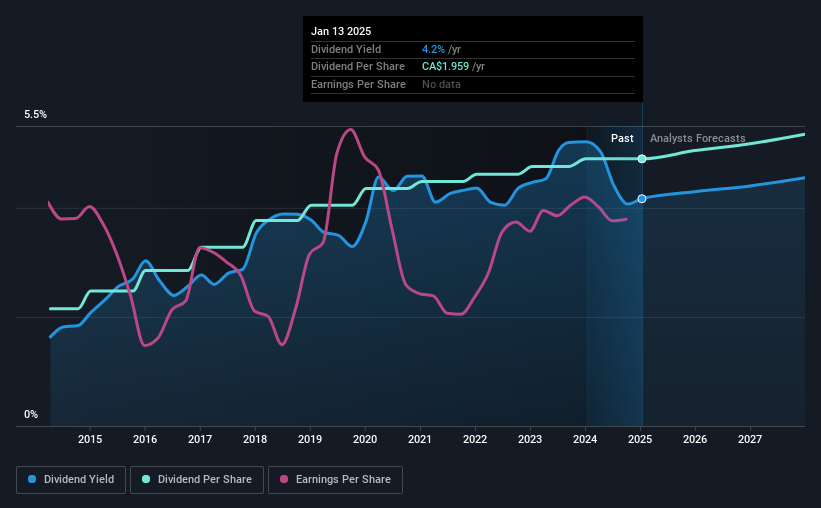821x508 pixels.
Task: Click the 2018 x-axis label
Action: tap(255, 439)
